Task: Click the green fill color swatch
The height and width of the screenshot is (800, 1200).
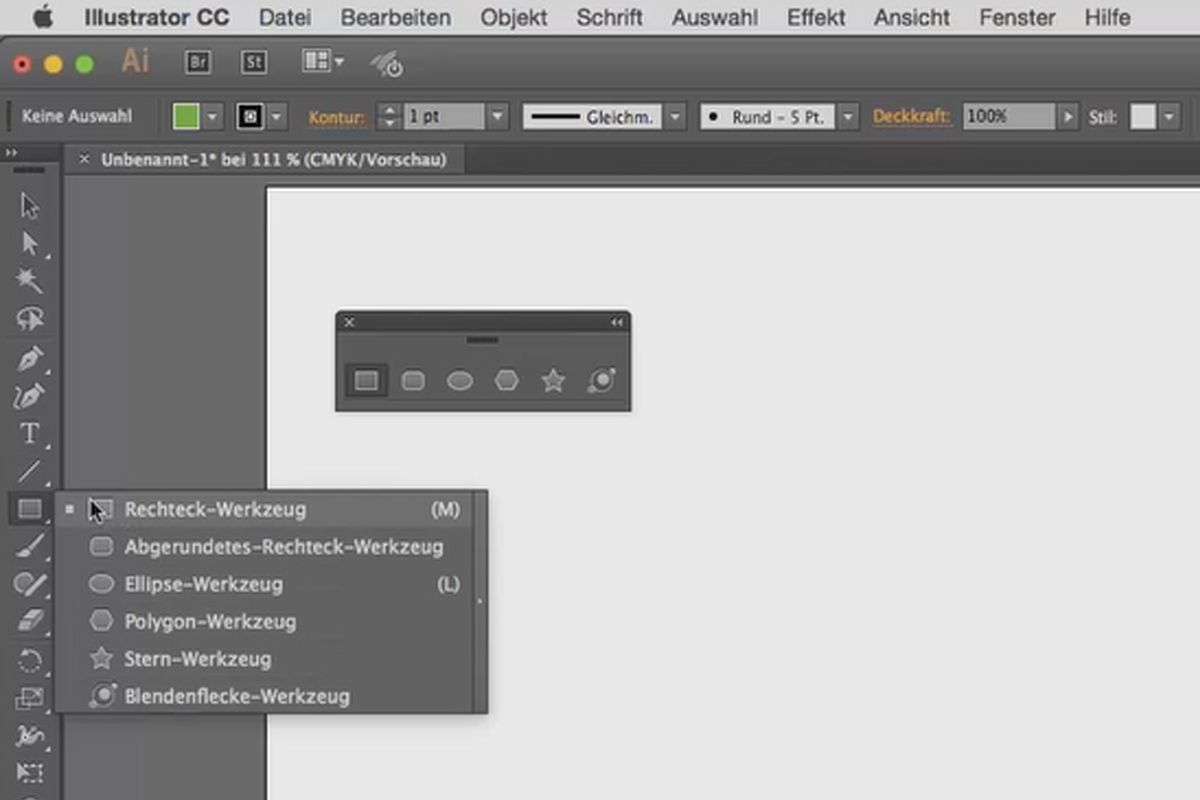Action: pos(188,116)
